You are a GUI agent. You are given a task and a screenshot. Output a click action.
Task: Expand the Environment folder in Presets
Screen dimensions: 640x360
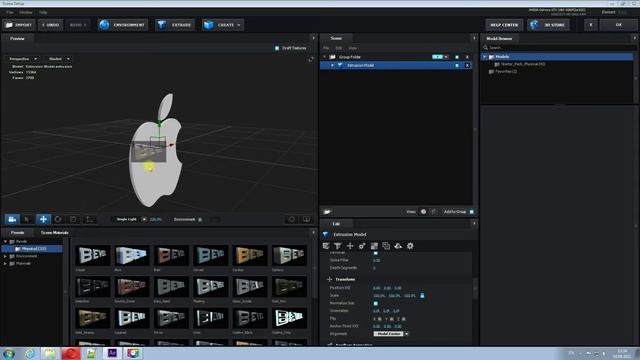pyautogui.click(x=5, y=256)
